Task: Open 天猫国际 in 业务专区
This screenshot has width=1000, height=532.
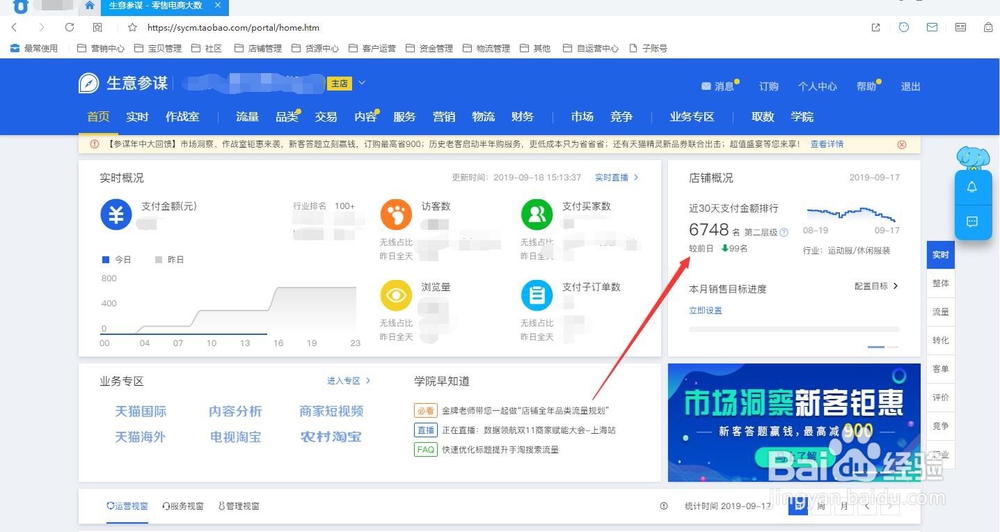Action: point(140,411)
